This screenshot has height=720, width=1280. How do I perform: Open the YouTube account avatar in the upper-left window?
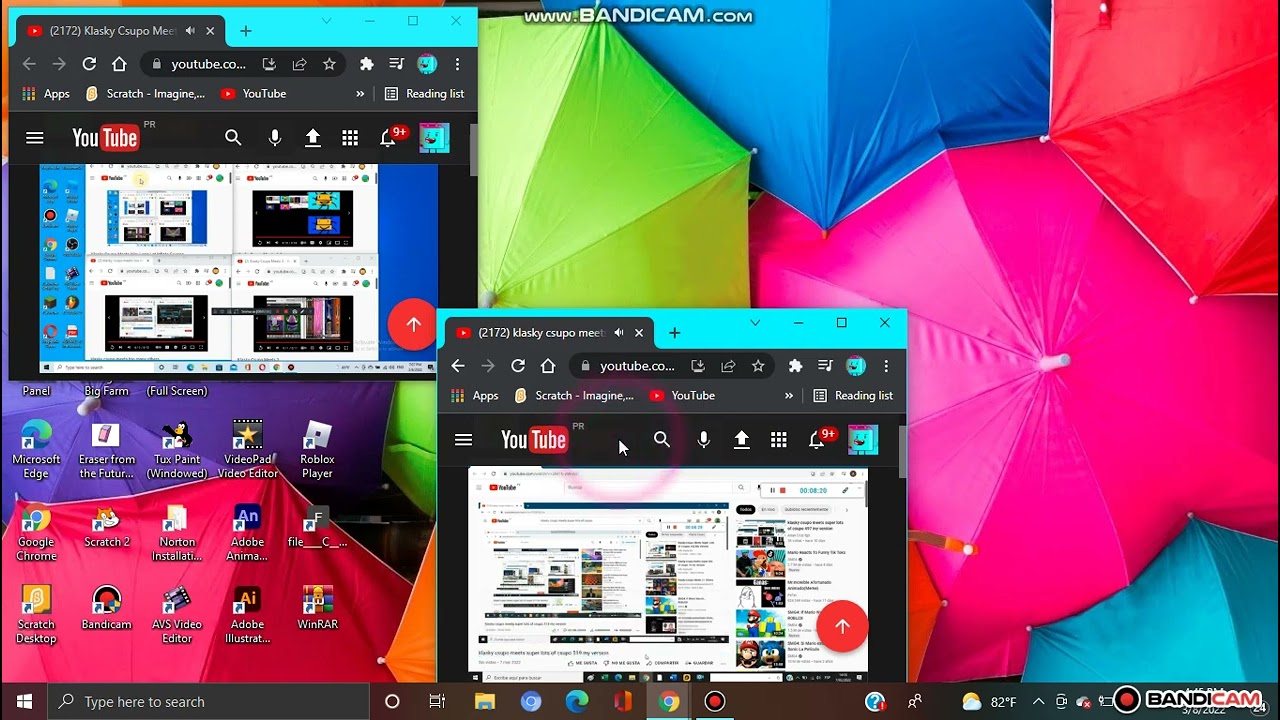tap(434, 138)
